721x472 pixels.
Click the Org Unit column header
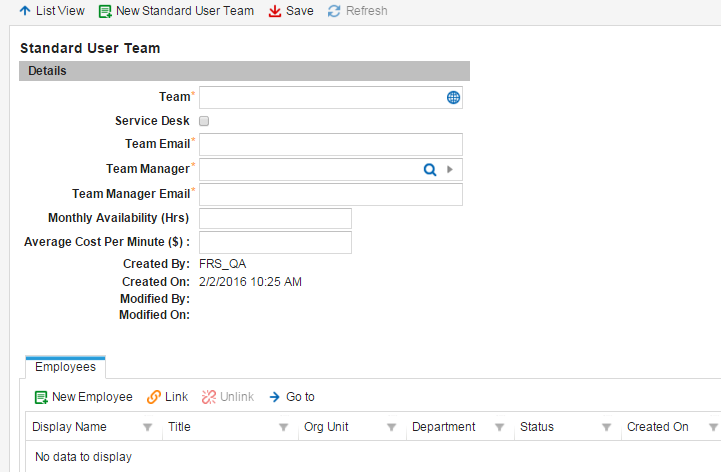[326, 427]
